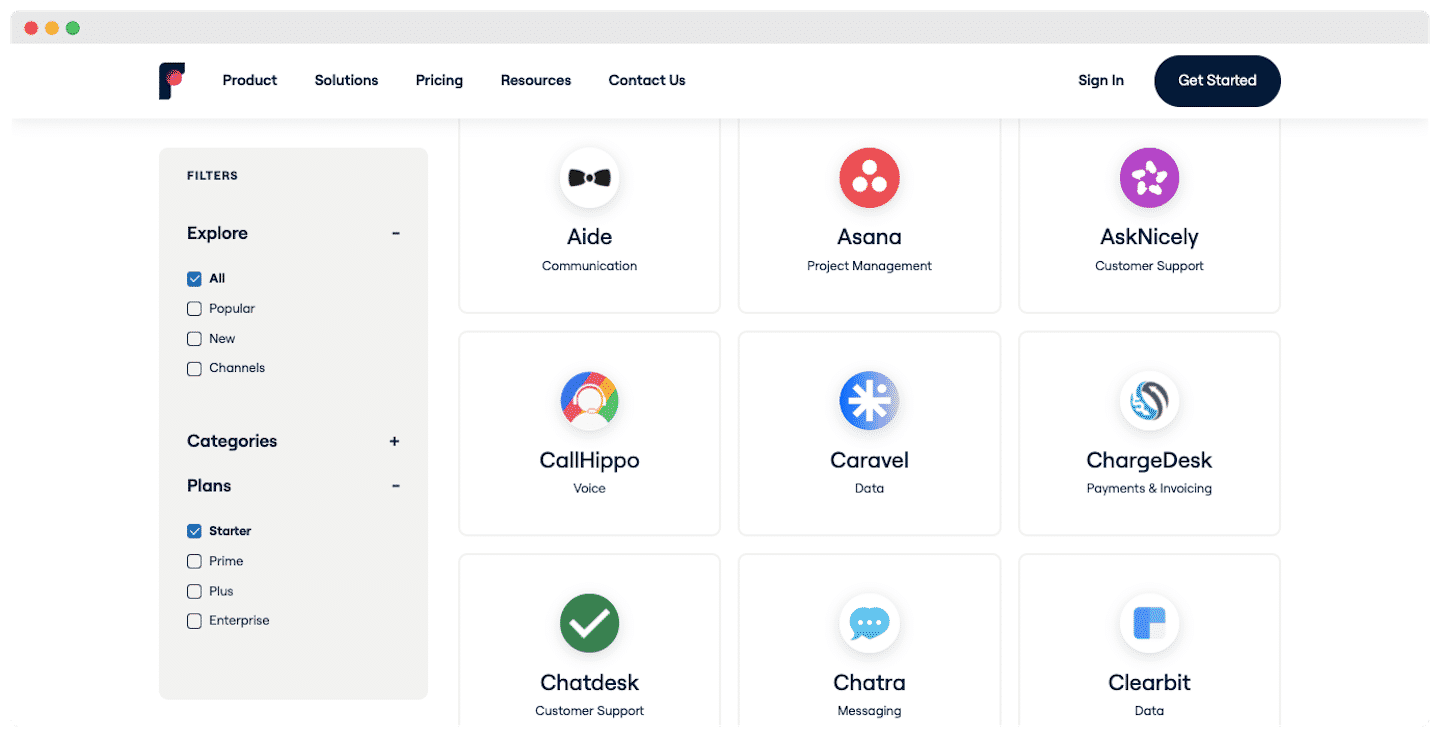Open the Solutions menu
Image resolution: width=1440 pixels, height=737 pixels.
[x=346, y=80]
